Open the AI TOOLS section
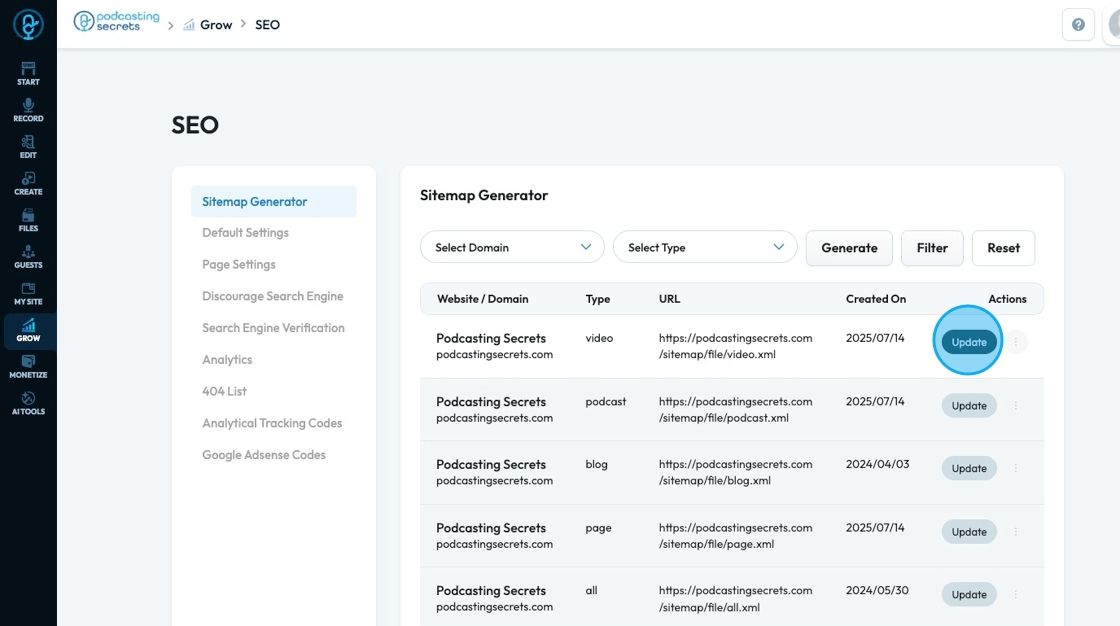The height and width of the screenshot is (626, 1120). point(28,403)
